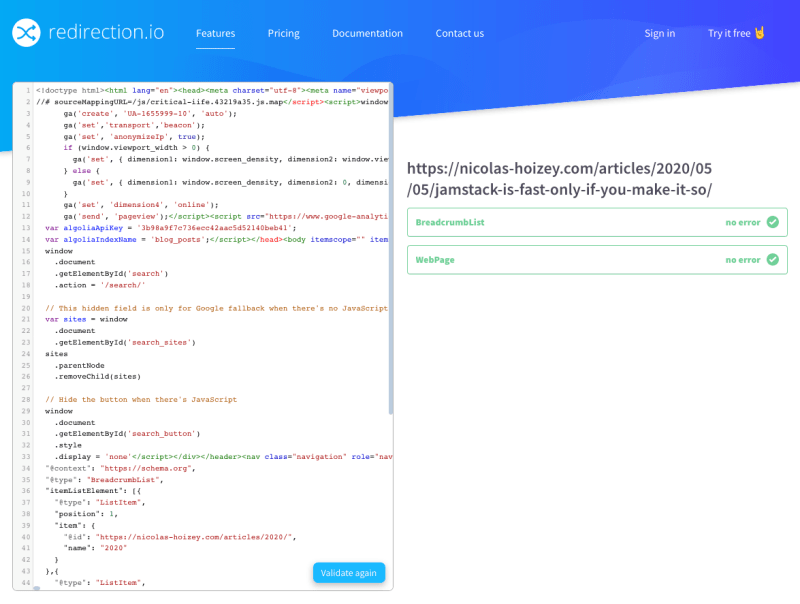Click the "no error" label on BreadcrumbList
800x604 pixels.
[743, 222]
